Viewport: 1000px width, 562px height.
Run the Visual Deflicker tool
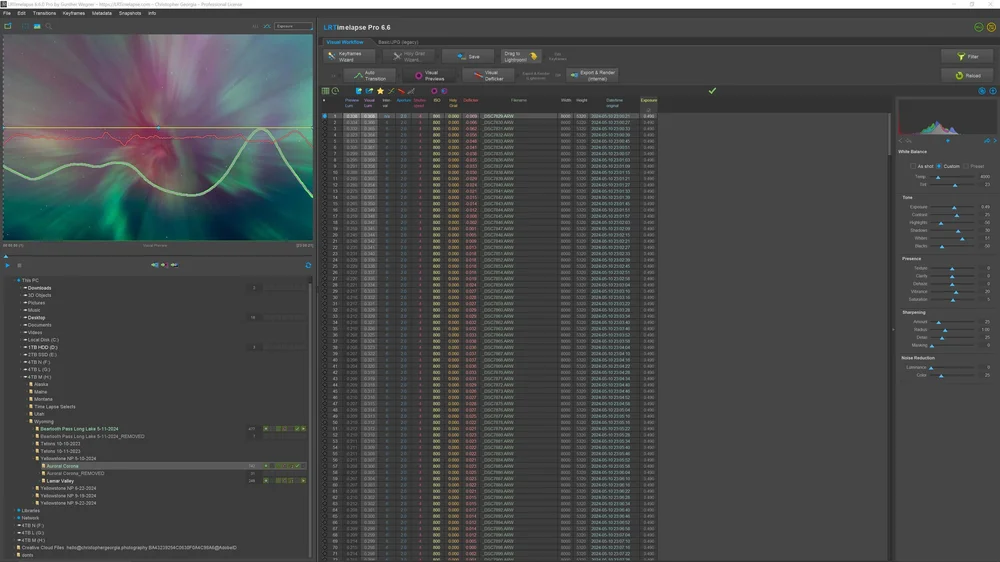coord(490,75)
